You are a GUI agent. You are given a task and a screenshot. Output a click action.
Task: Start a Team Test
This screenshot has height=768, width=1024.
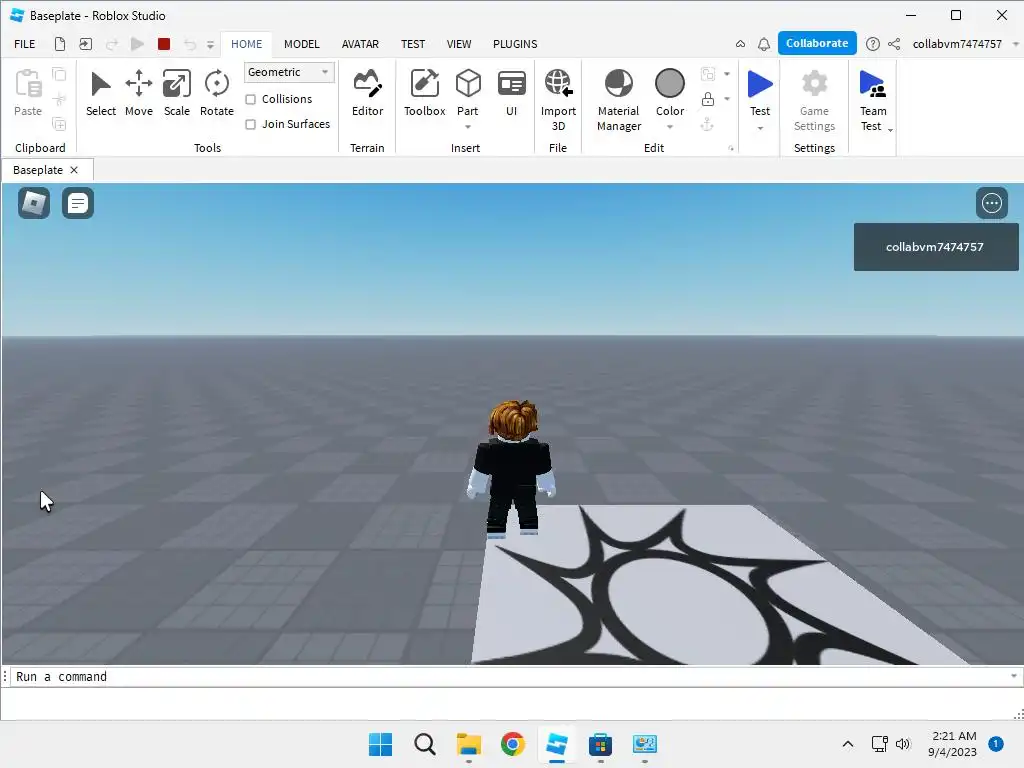(872, 100)
